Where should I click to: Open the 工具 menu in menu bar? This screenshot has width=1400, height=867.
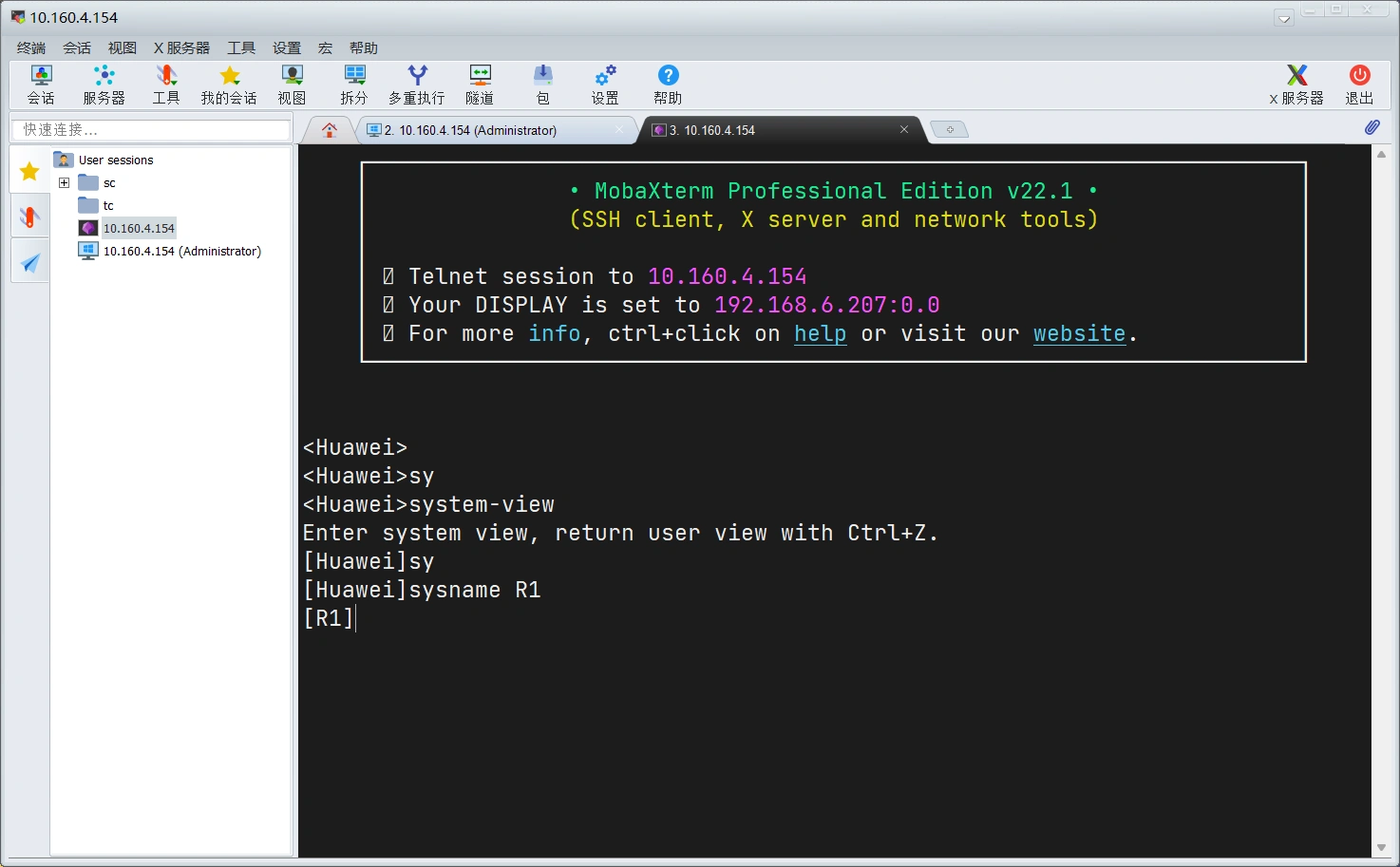241,47
